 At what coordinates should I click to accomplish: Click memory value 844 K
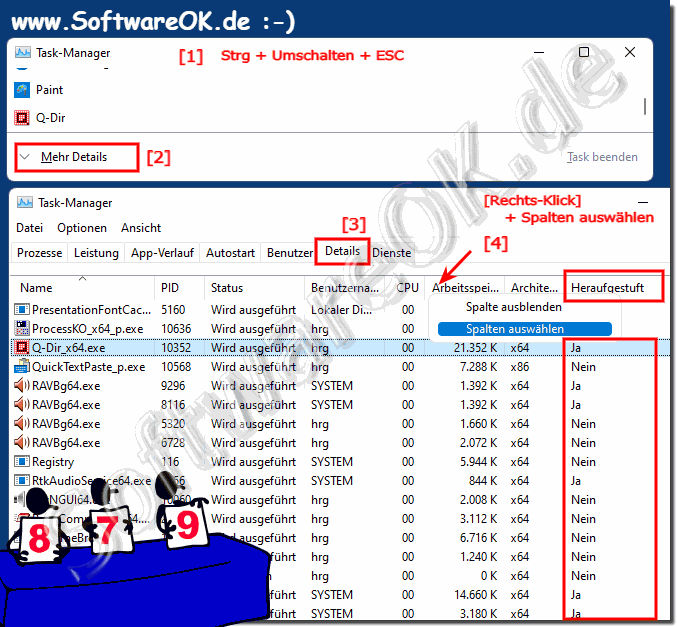coord(483,481)
